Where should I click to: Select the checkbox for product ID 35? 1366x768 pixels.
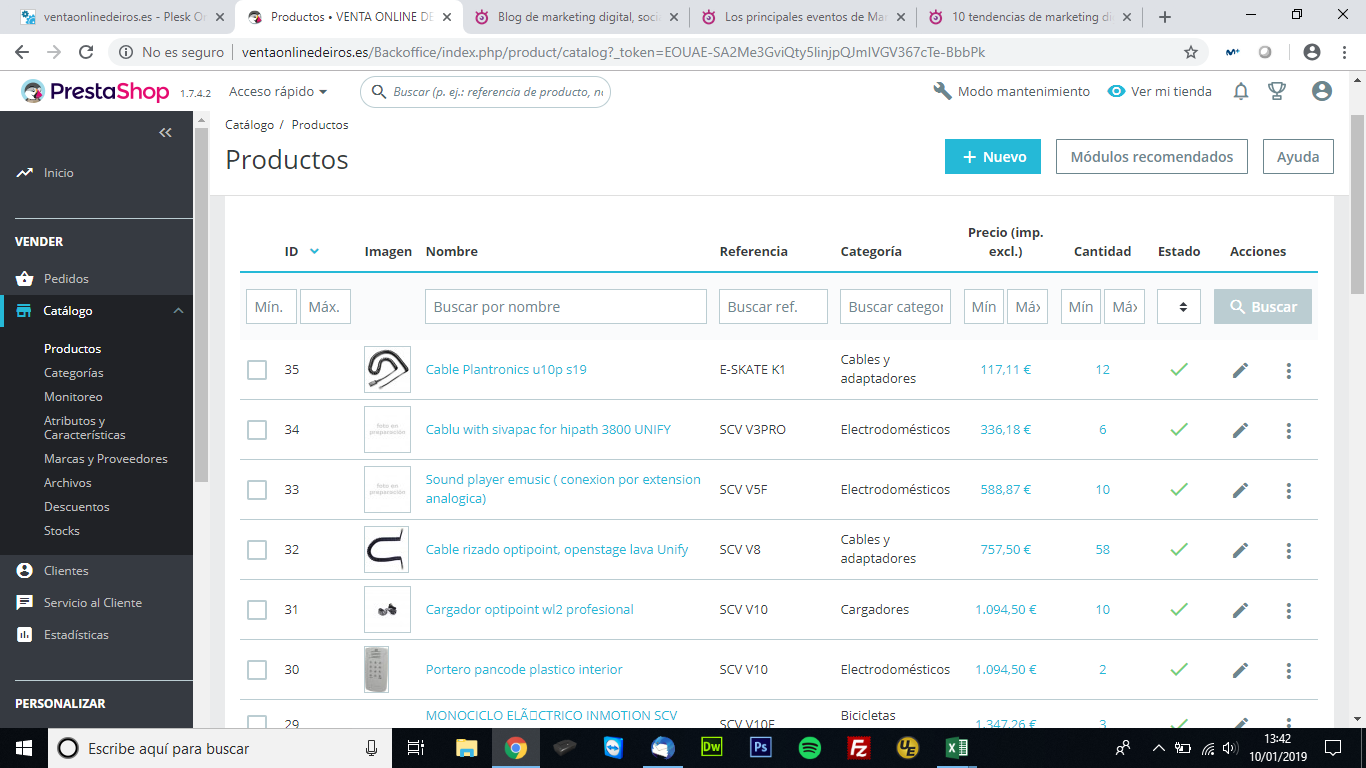257,370
